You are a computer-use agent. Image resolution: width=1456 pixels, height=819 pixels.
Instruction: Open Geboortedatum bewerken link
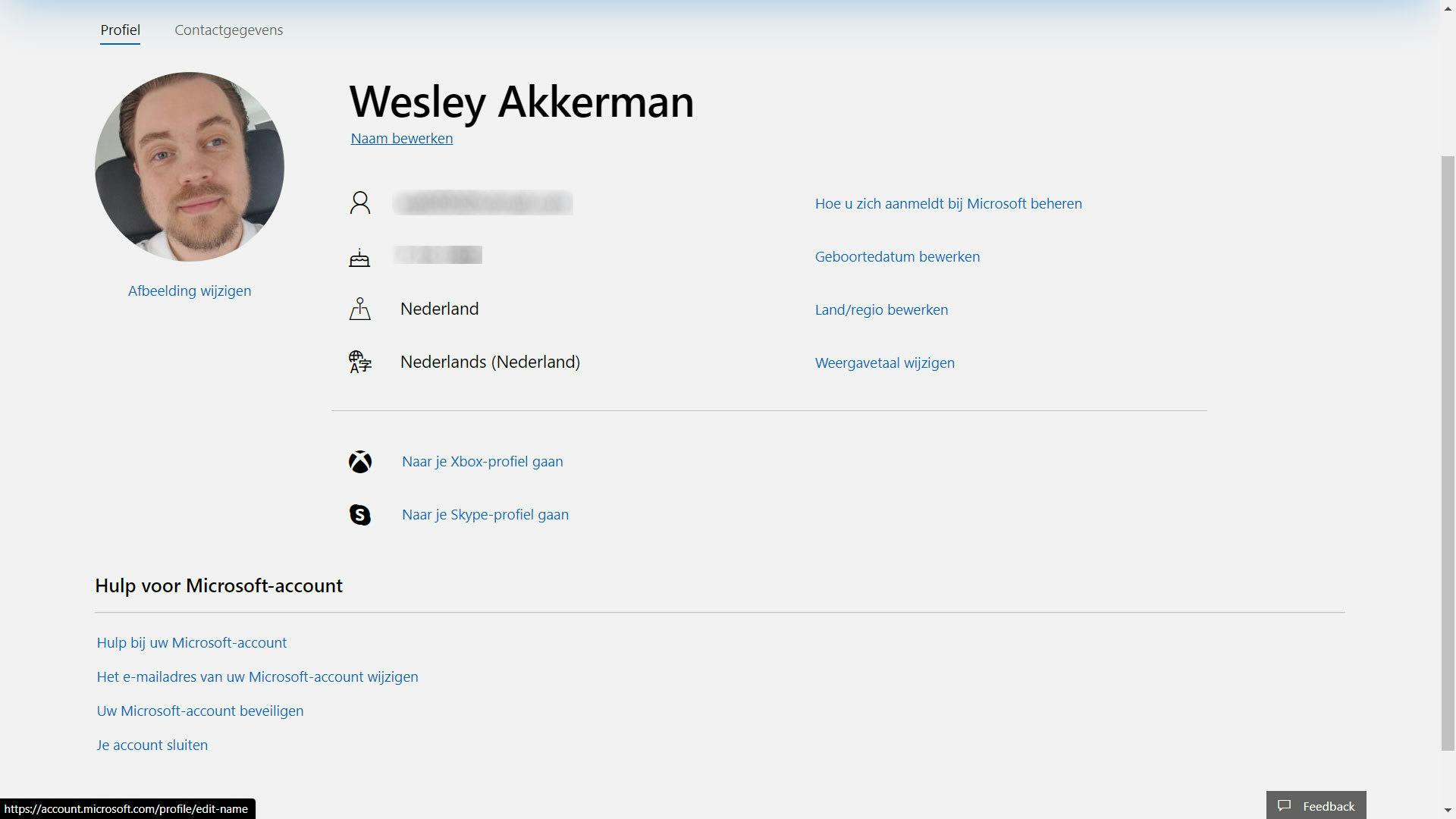point(897,257)
